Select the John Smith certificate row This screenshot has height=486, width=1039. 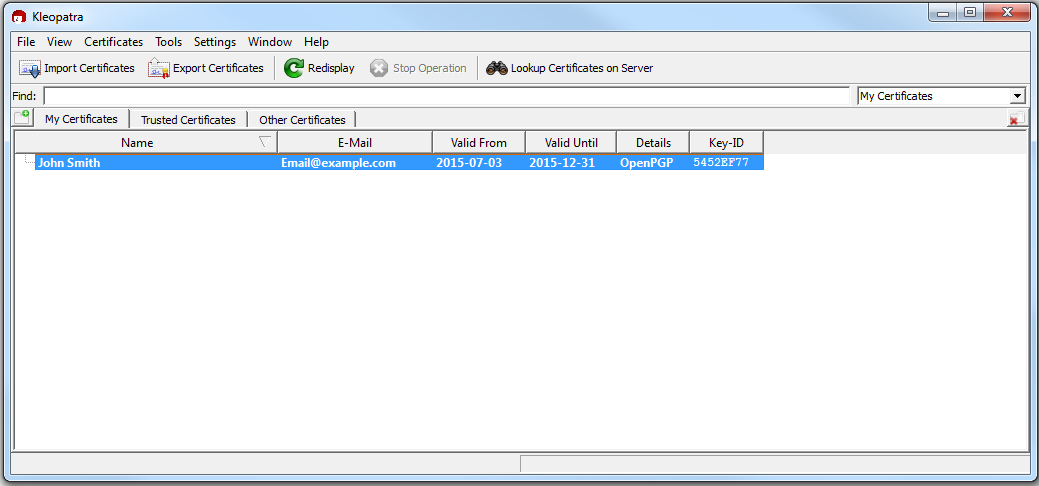[x=399, y=162]
